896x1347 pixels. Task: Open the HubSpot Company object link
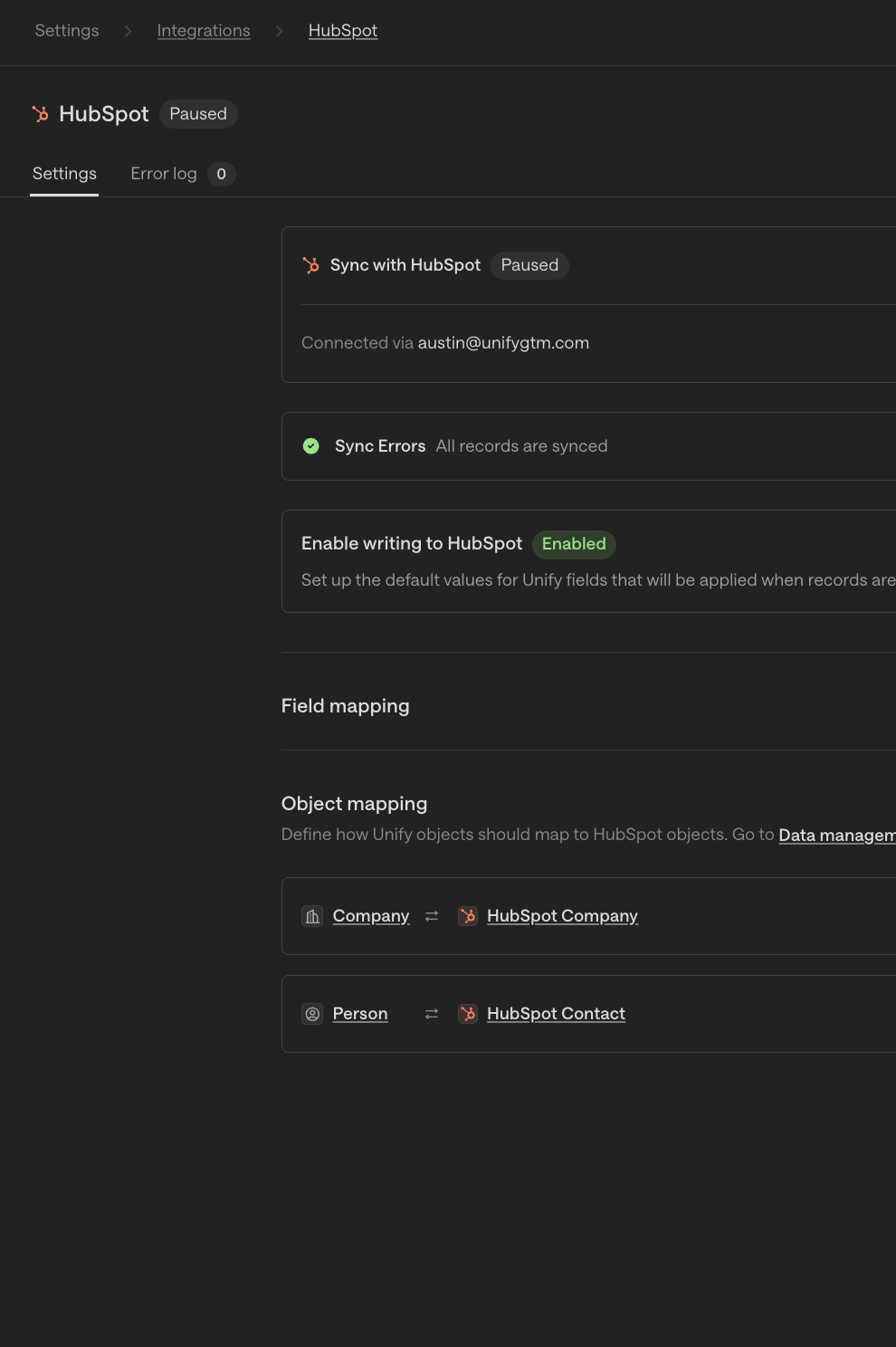562,916
